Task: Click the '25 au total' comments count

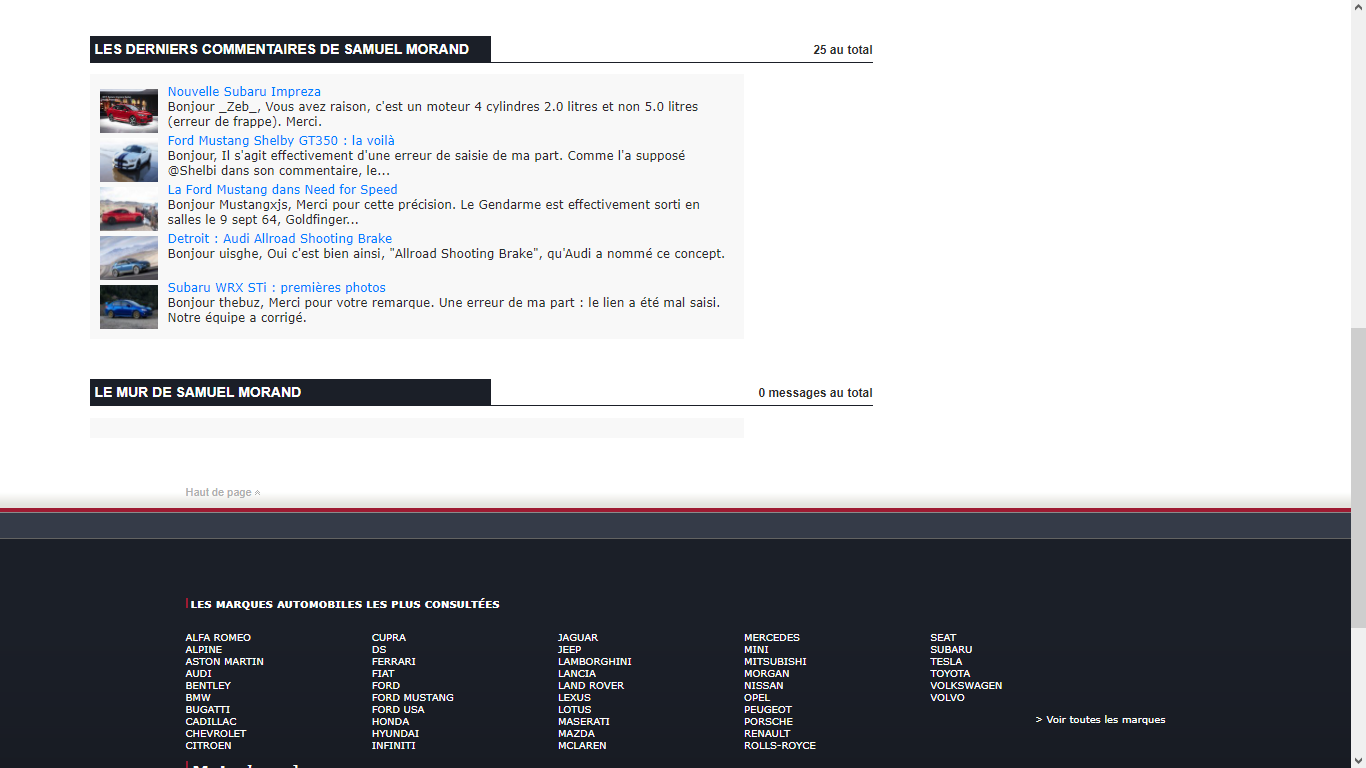Action: coord(843,50)
